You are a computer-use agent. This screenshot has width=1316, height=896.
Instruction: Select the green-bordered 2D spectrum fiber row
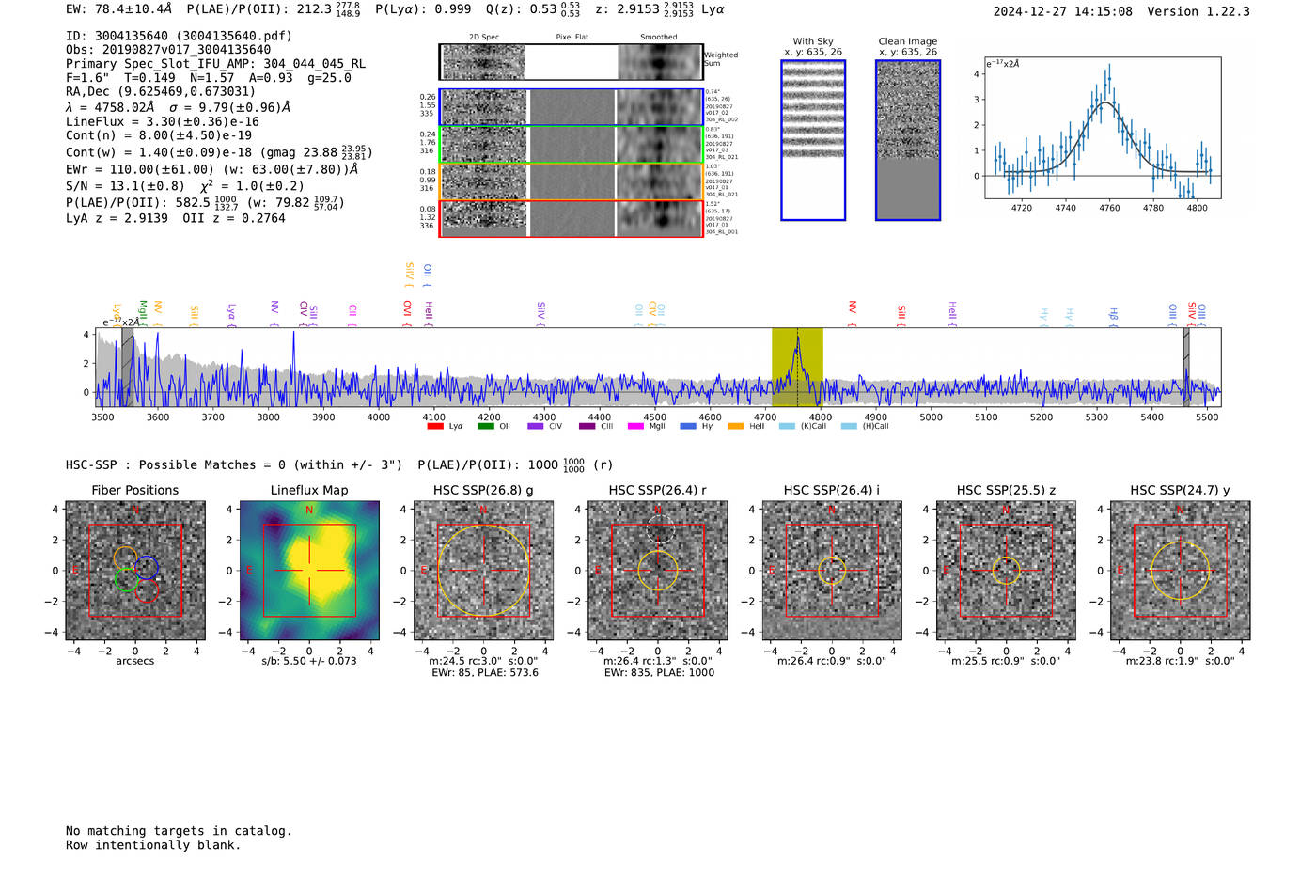point(571,145)
